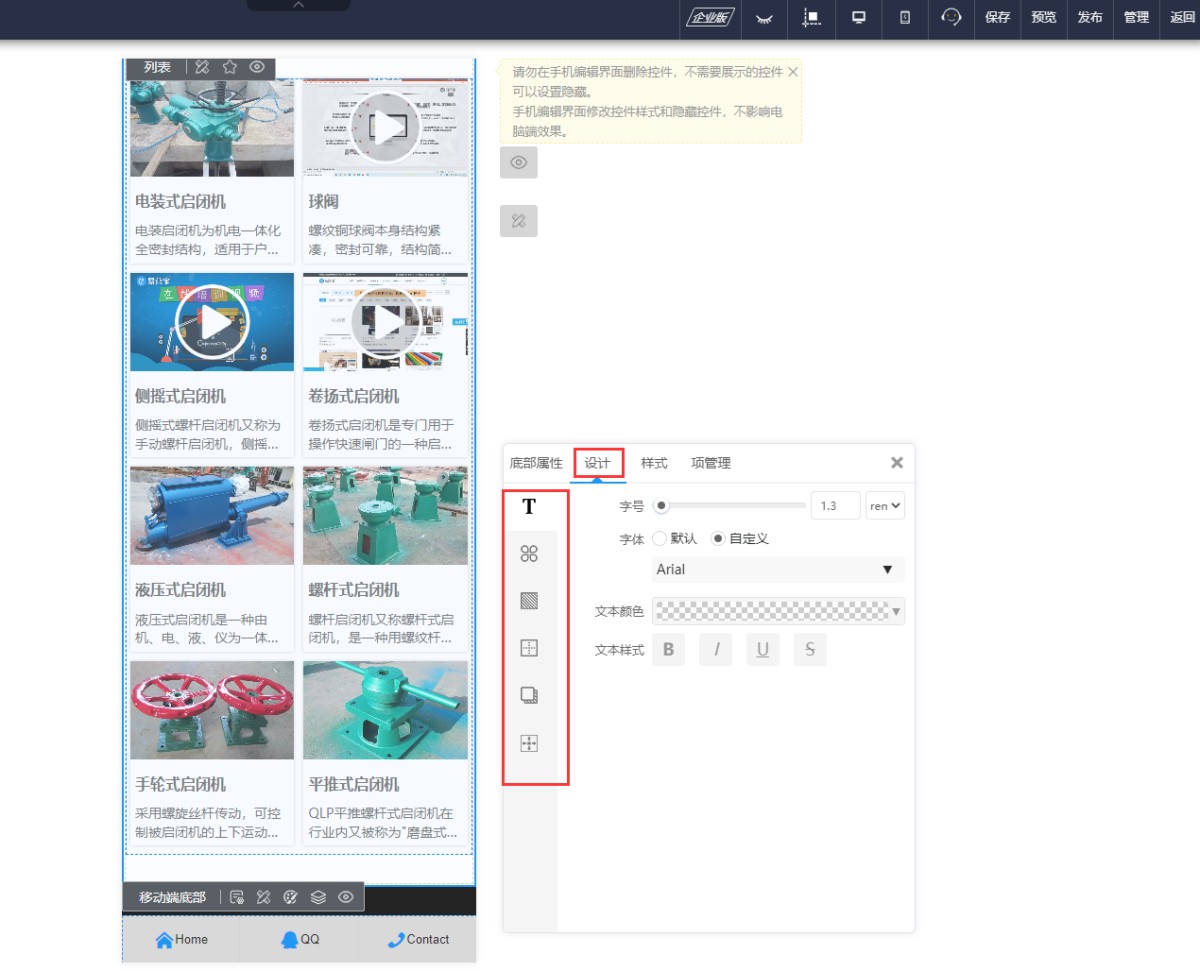
Task: Switch to desktop view in top toolbar
Action: pos(858,17)
